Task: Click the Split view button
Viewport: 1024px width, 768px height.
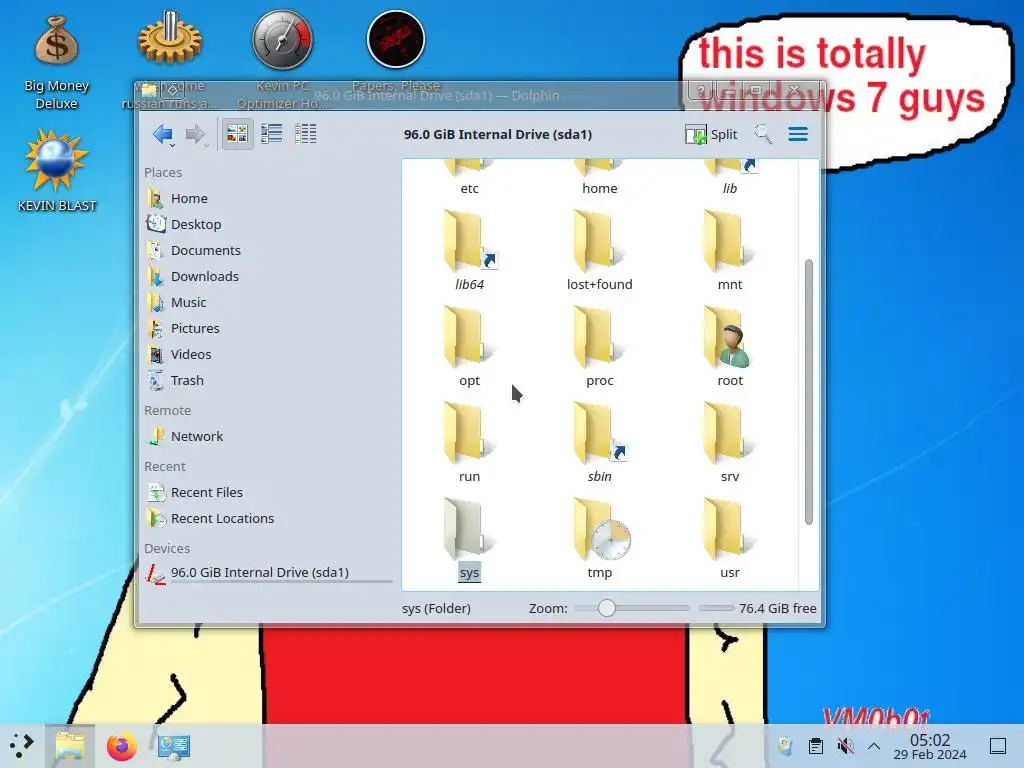Action: [x=711, y=135]
